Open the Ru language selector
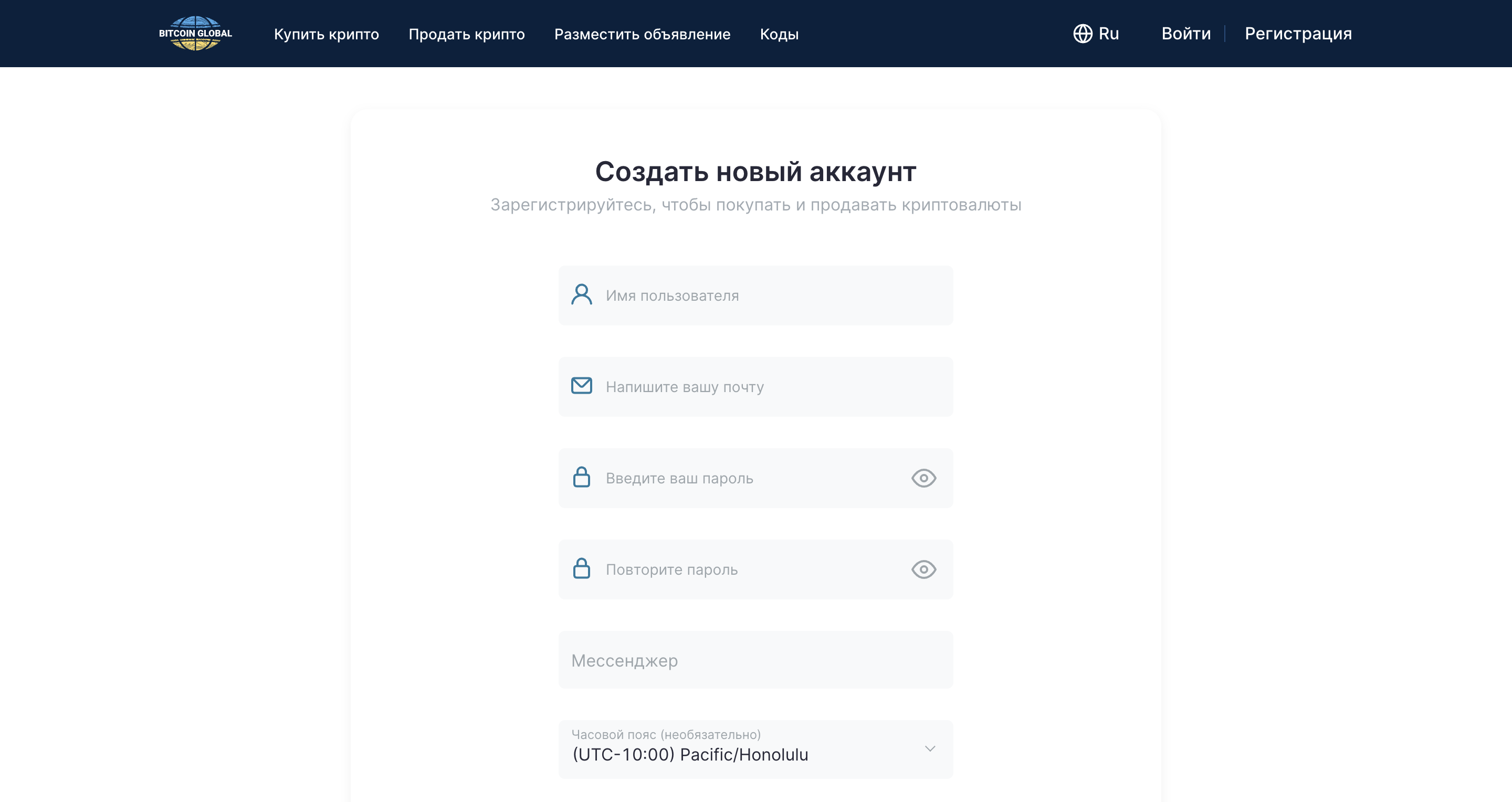1512x802 pixels. tap(1096, 34)
